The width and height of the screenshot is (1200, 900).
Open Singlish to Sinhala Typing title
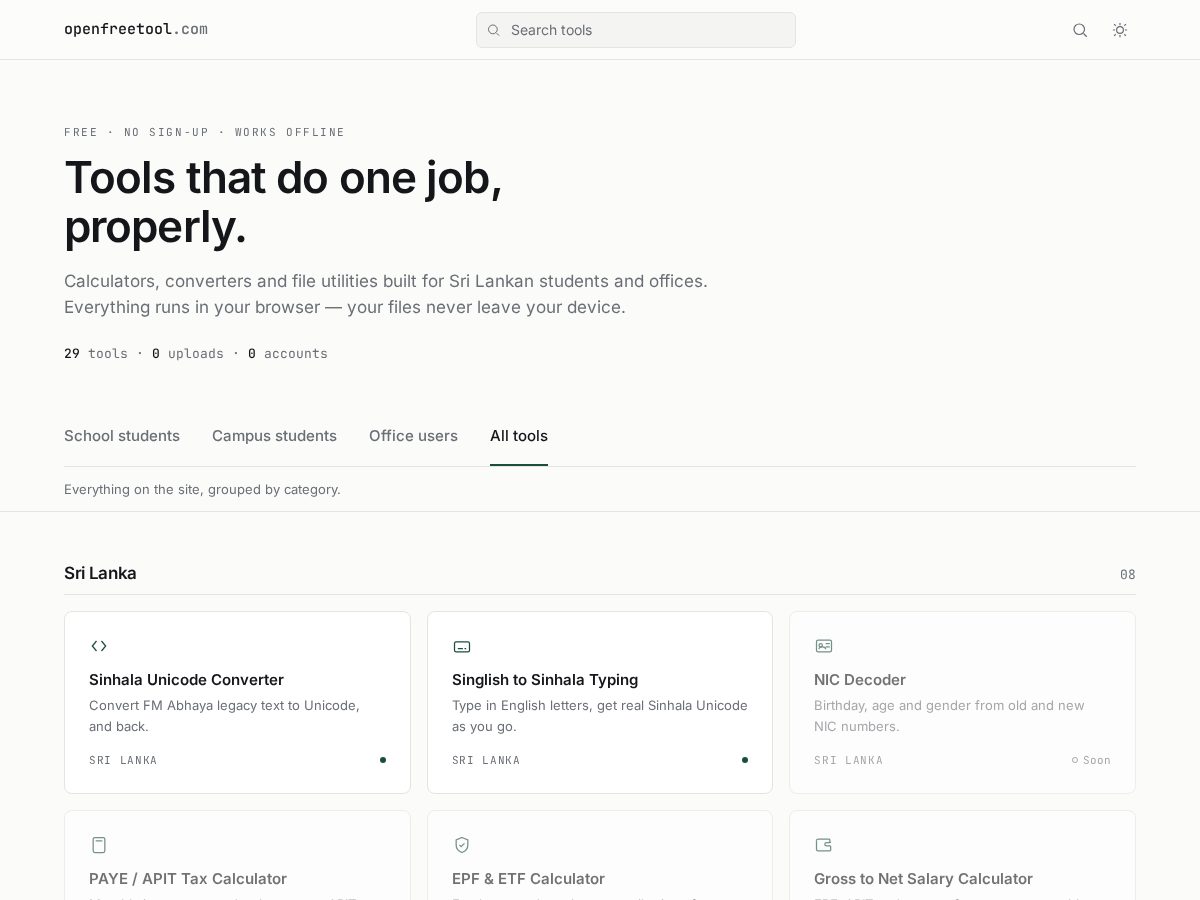tap(545, 680)
